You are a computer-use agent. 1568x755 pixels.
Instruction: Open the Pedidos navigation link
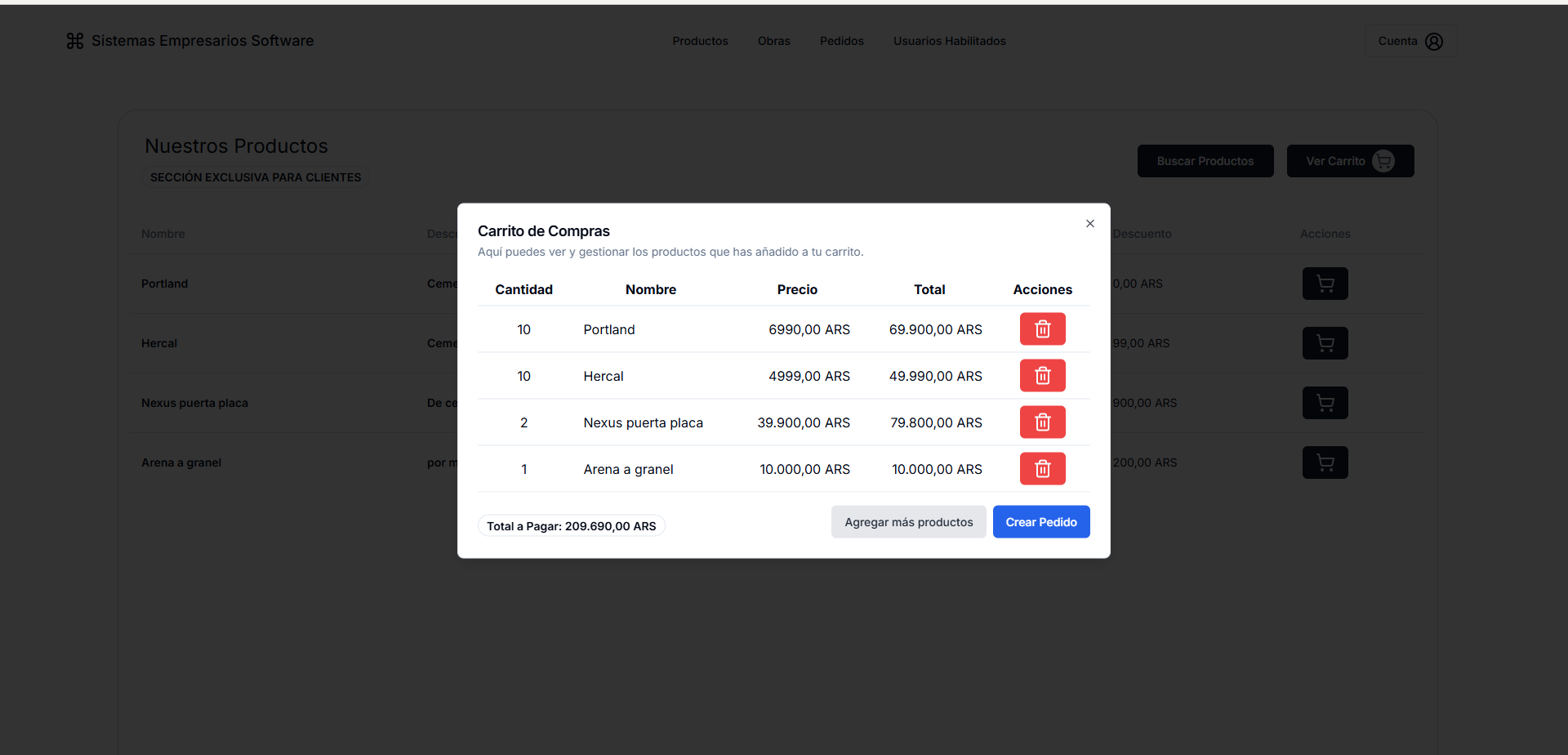pyautogui.click(x=841, y=41)
